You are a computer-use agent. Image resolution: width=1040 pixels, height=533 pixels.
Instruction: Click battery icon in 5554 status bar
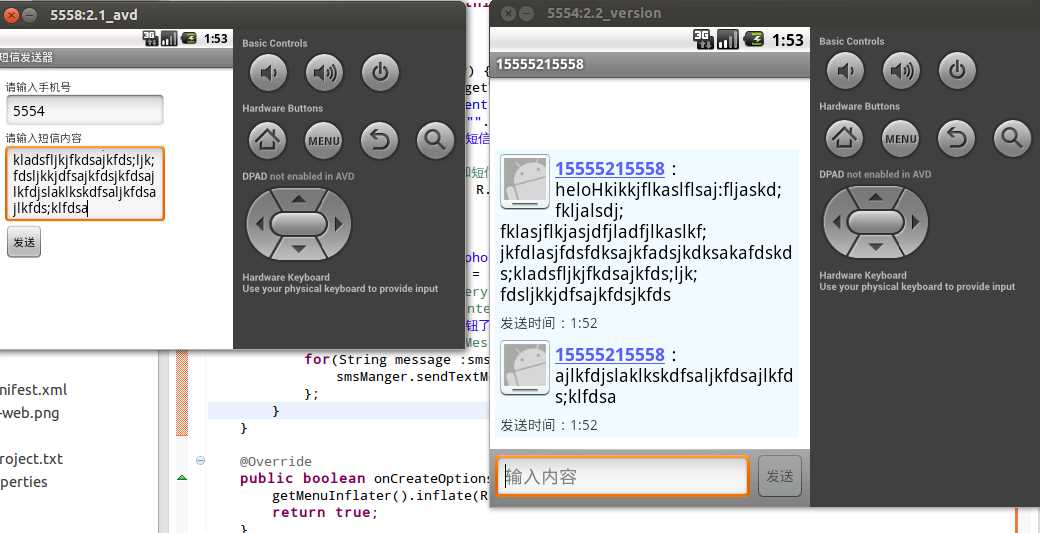pos(754,39)
